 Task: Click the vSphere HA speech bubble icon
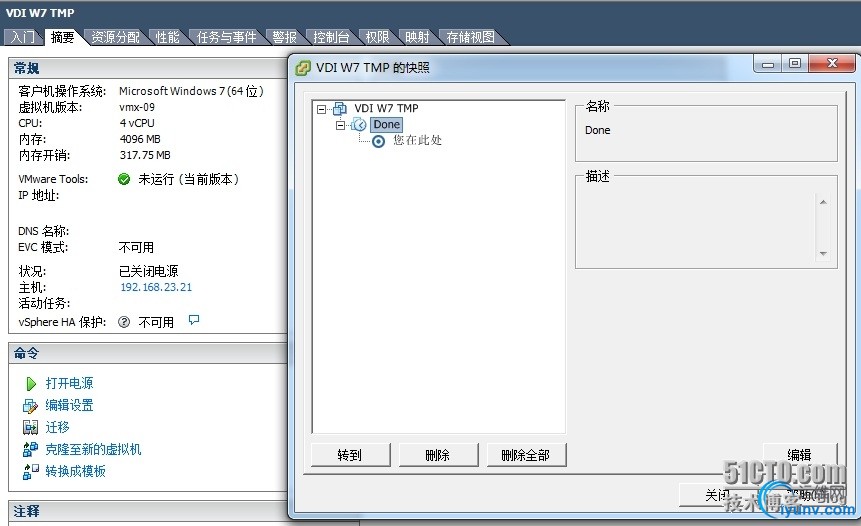coord(194,320)
